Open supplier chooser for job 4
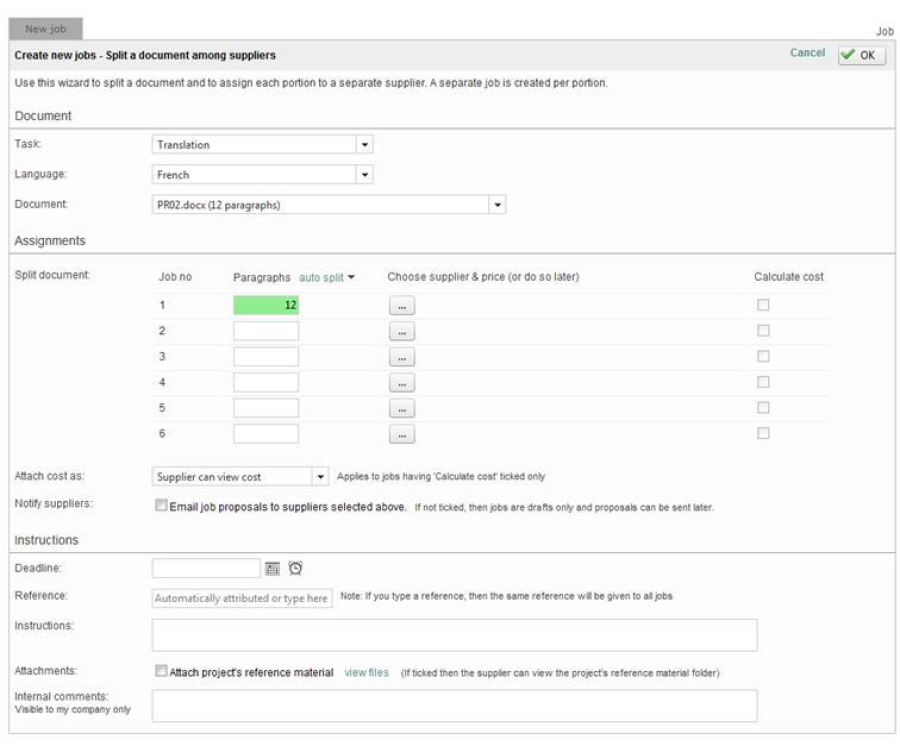This screenshot has height=746, width=900. pos(400,383)
